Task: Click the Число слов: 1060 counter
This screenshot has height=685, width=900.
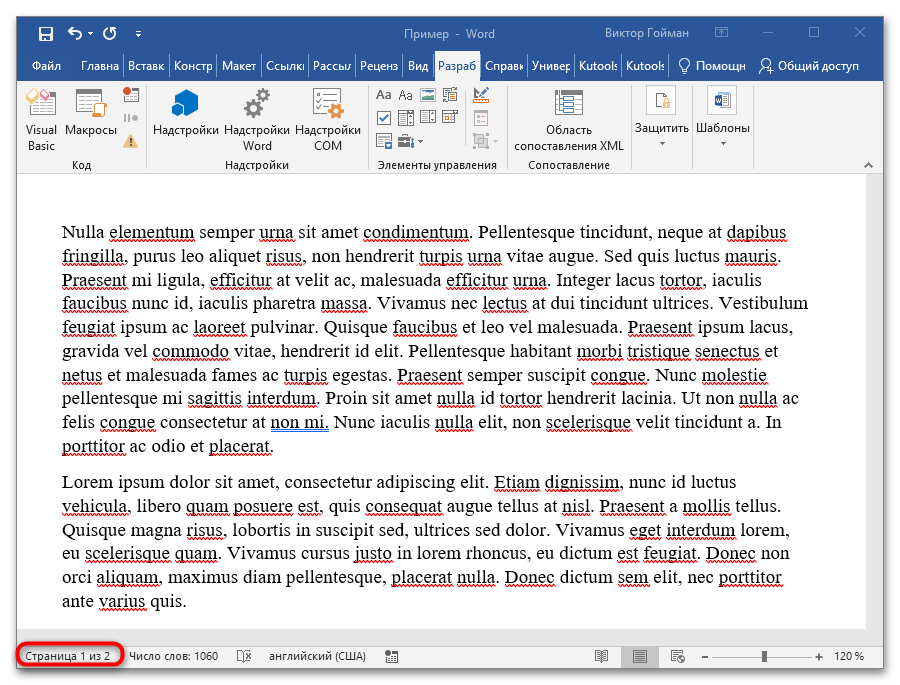Action: [173, 656]
